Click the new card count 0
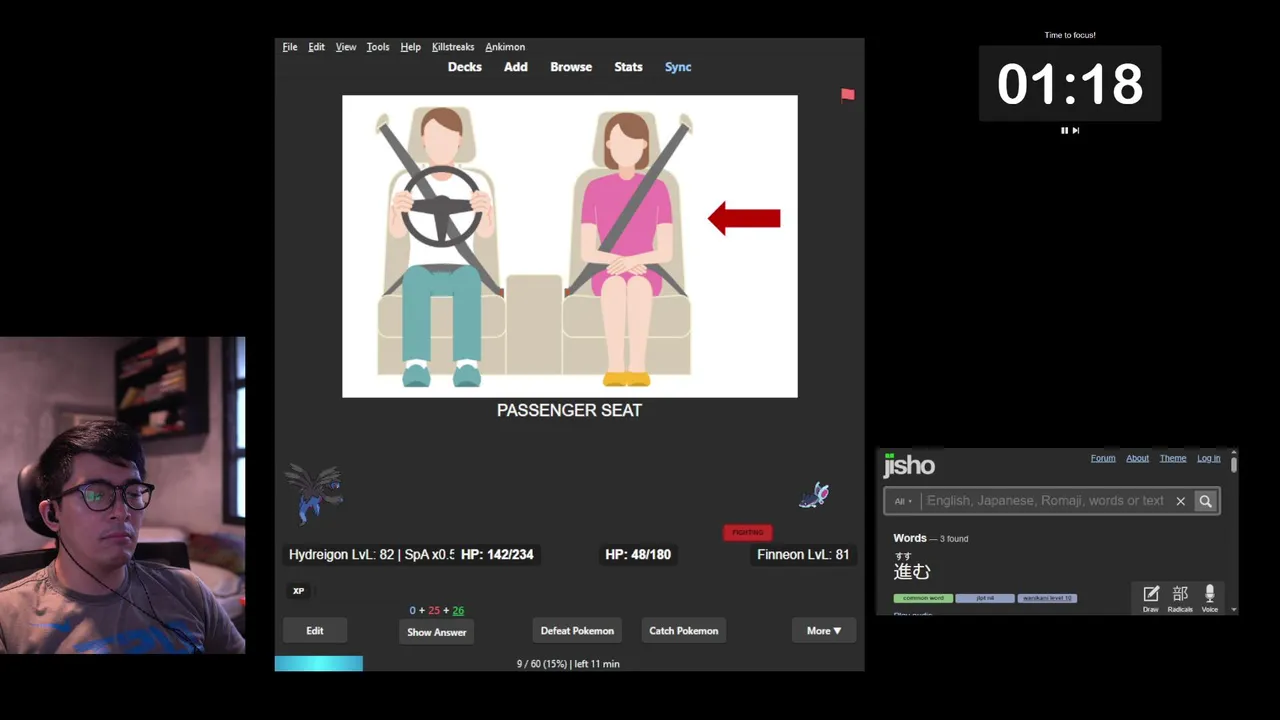1280x720 pixels. click(x=413, y=610)
